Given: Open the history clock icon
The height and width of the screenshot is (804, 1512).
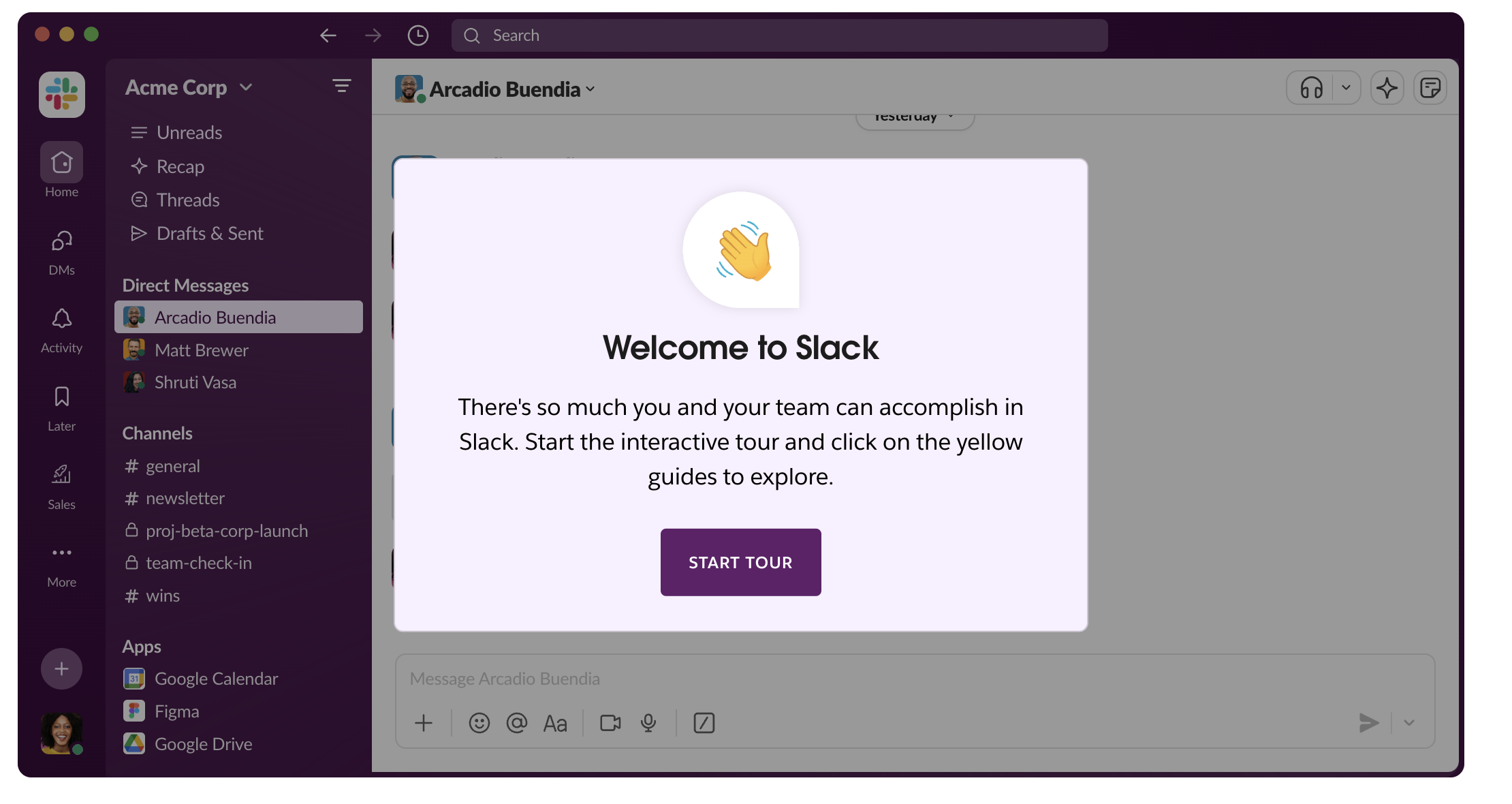Looking at the screenshot, I should [x=418, y=35].
